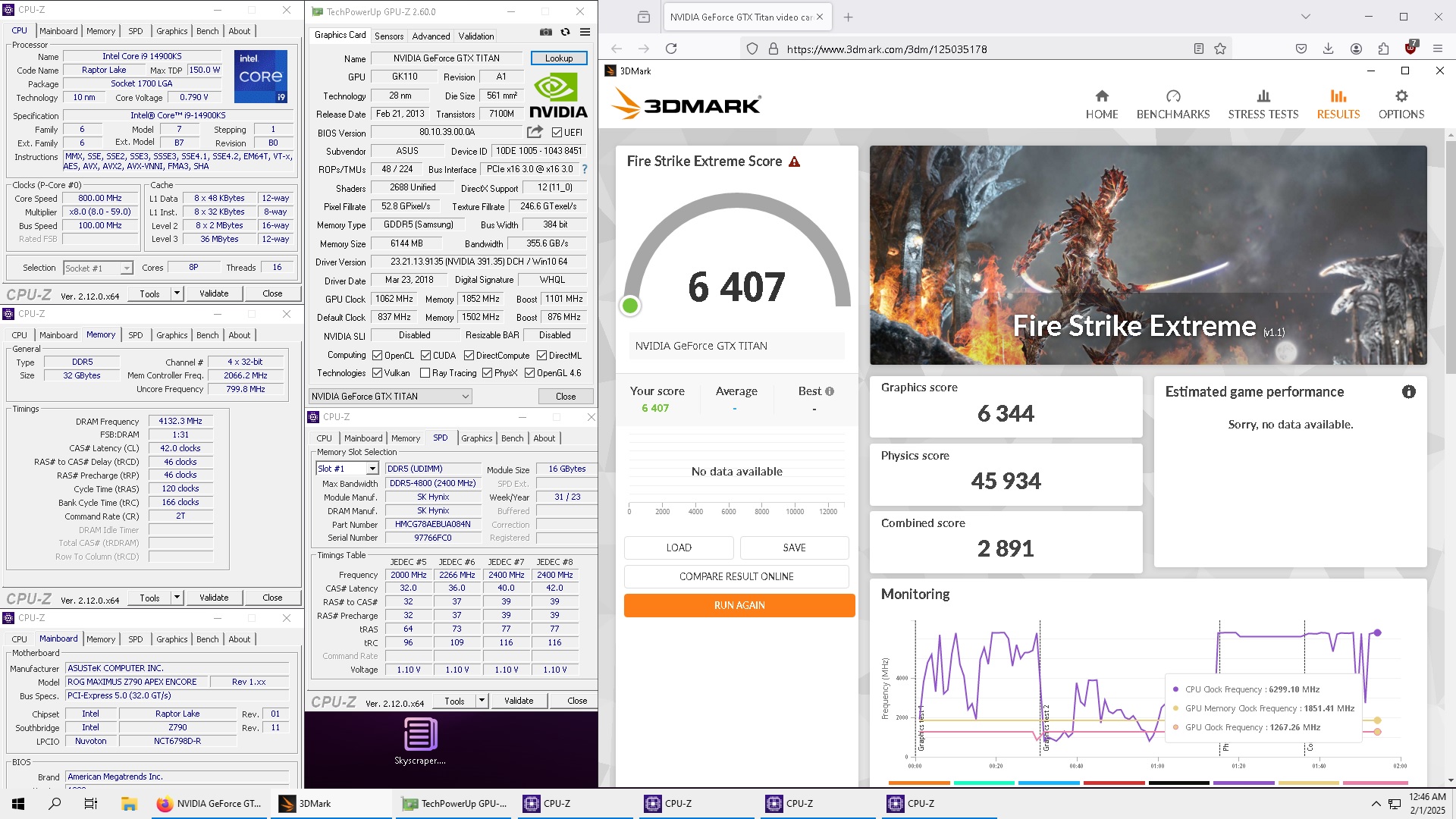This screenshot has width=1456, height=819.
Task: Toggle CUDA checkbox
Action: (425, 356)
